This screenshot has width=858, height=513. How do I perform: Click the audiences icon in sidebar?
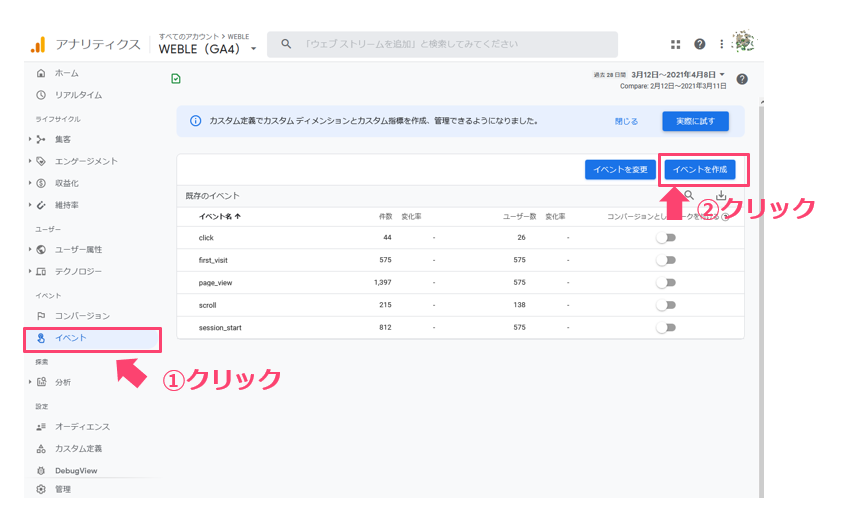pyautogui.click(x=41, y=427)
